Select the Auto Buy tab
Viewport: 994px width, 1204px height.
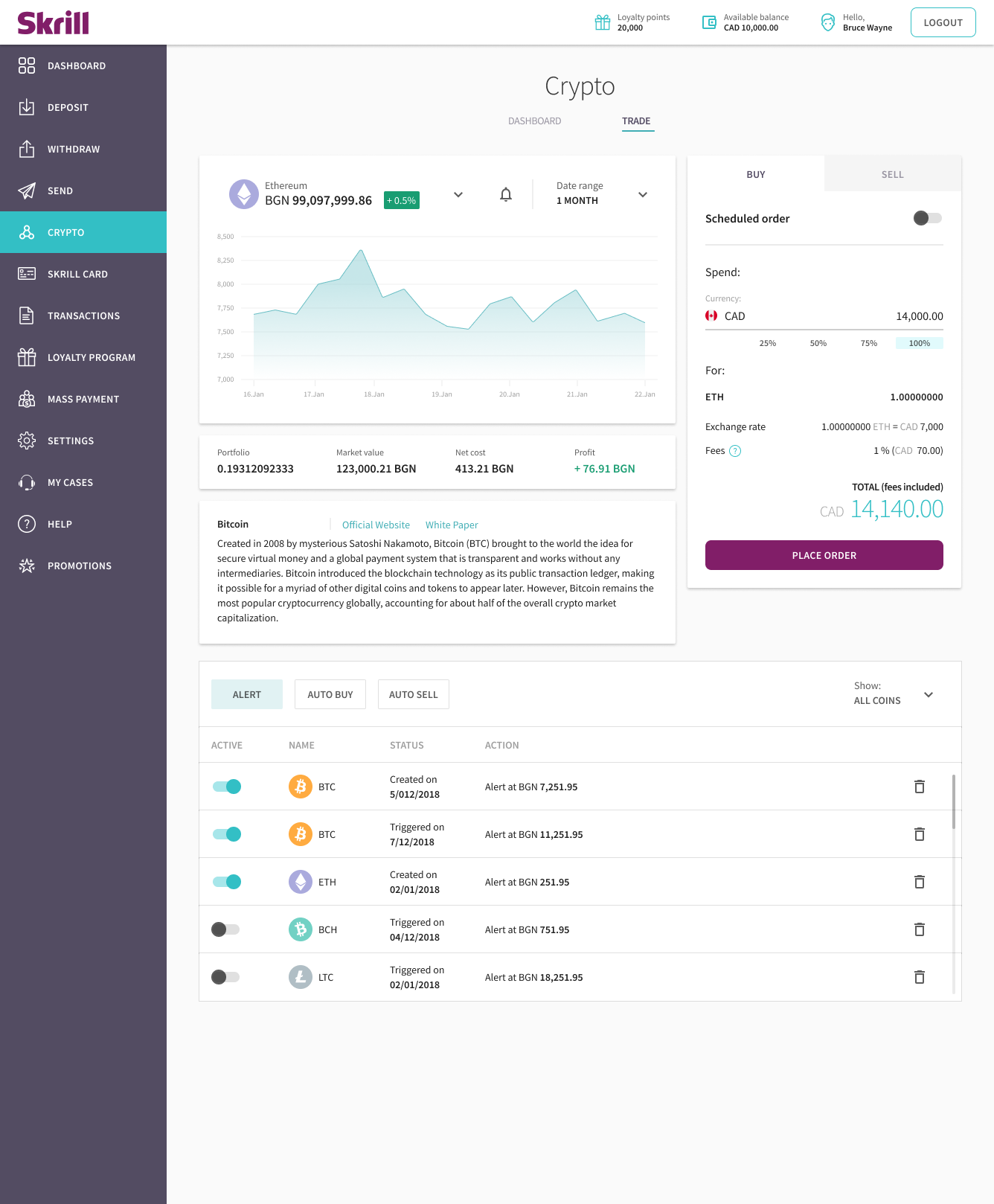coord(330,694)
